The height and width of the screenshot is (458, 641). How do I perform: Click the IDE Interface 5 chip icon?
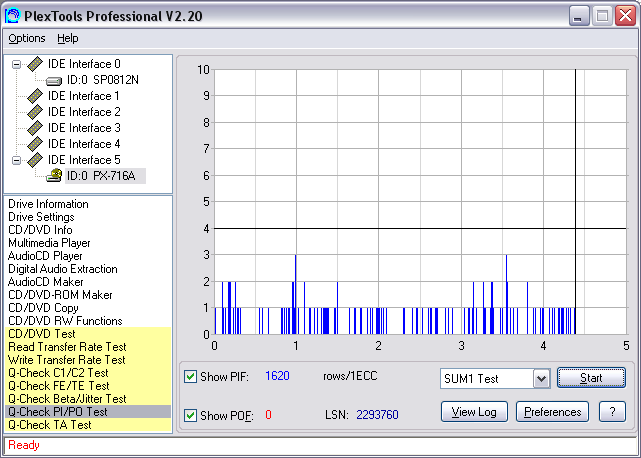tap(35, 160)
